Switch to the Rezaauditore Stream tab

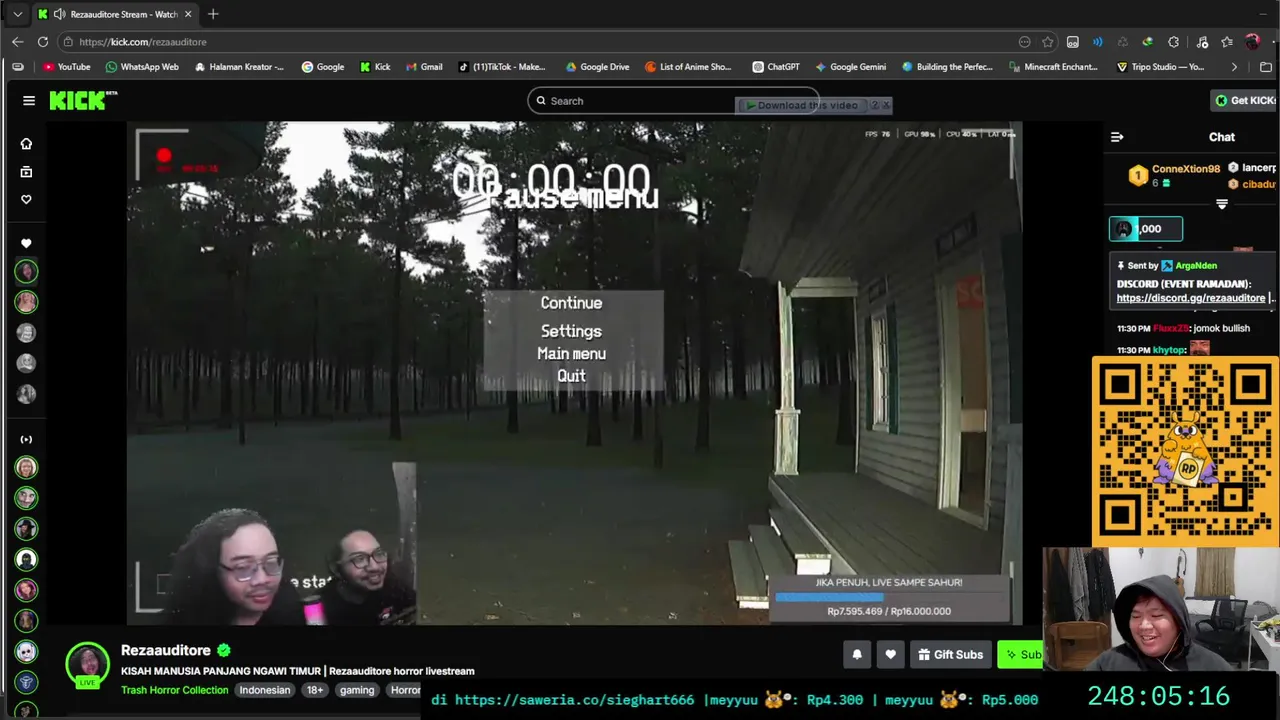115,14
